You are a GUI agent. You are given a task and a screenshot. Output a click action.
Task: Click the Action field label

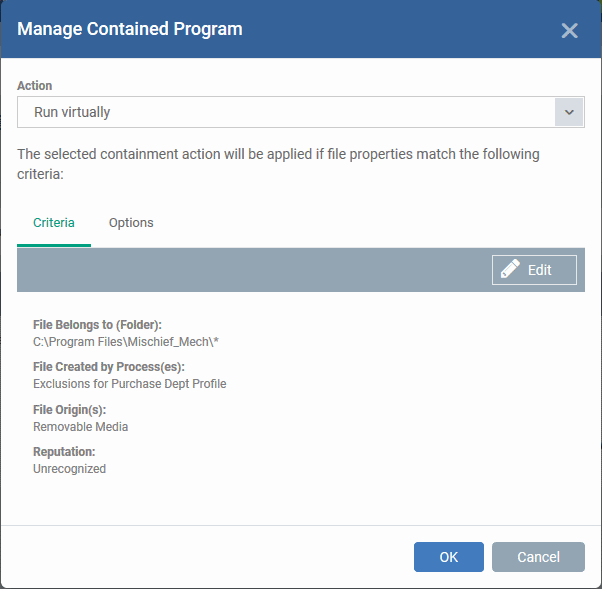(x=35, y=86)
